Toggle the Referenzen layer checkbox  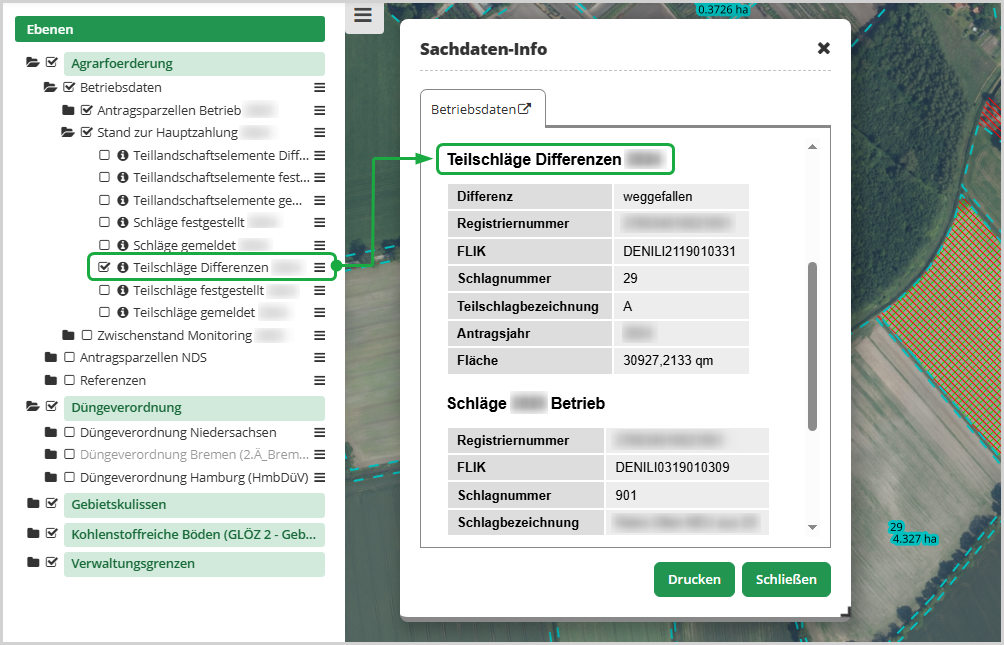(x=69, y=381)
